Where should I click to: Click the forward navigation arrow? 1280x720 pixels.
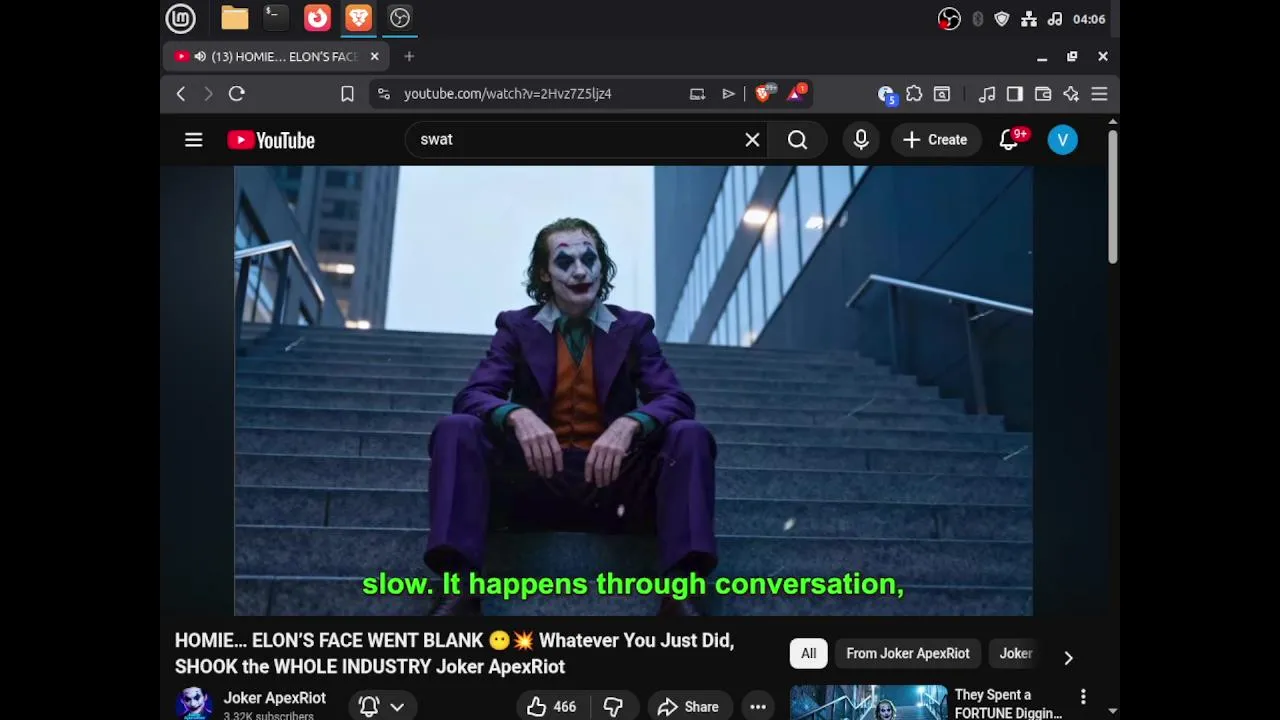pos(208,94)
